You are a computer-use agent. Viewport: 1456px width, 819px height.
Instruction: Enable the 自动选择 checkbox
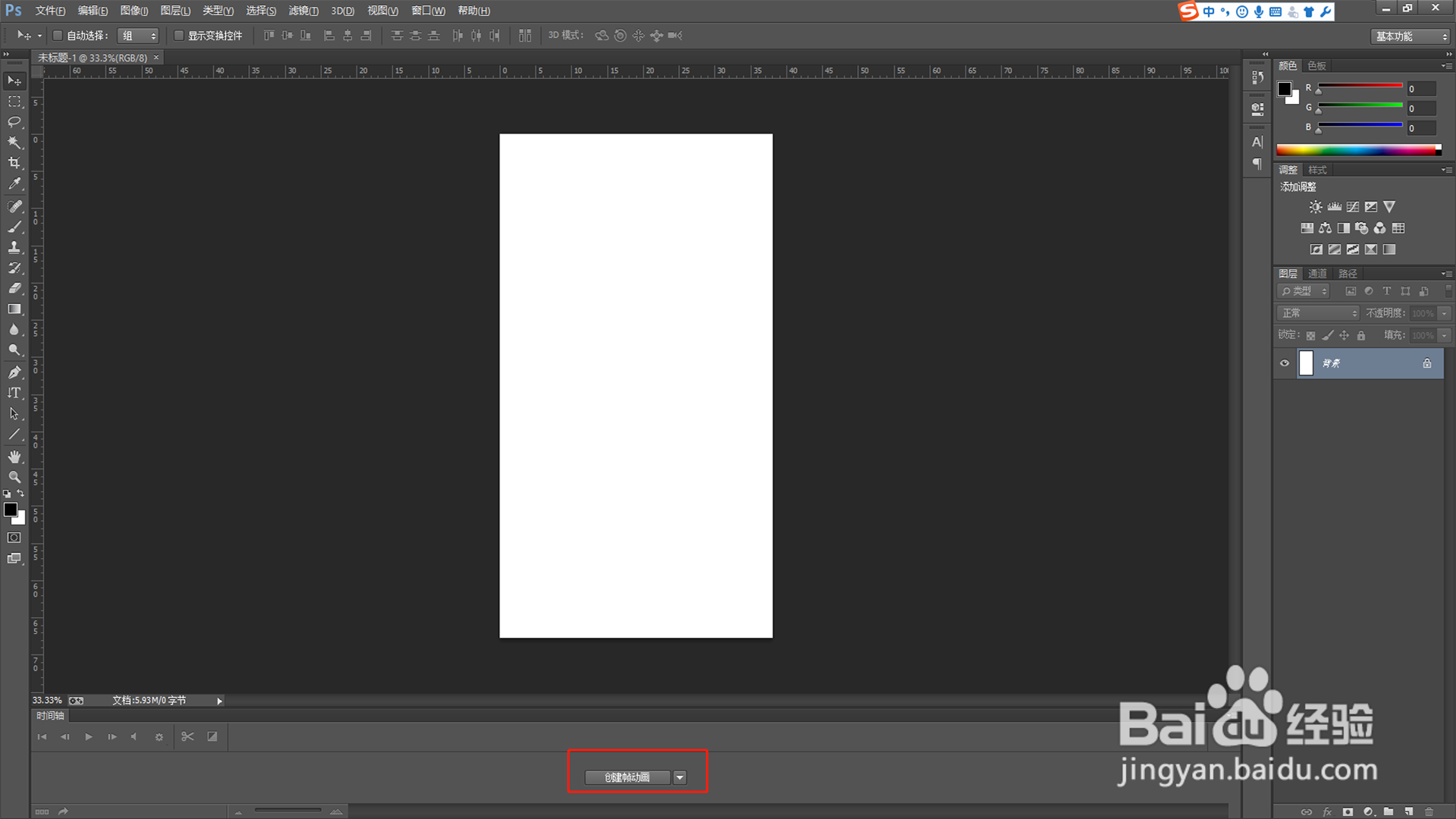click(58, 36)
